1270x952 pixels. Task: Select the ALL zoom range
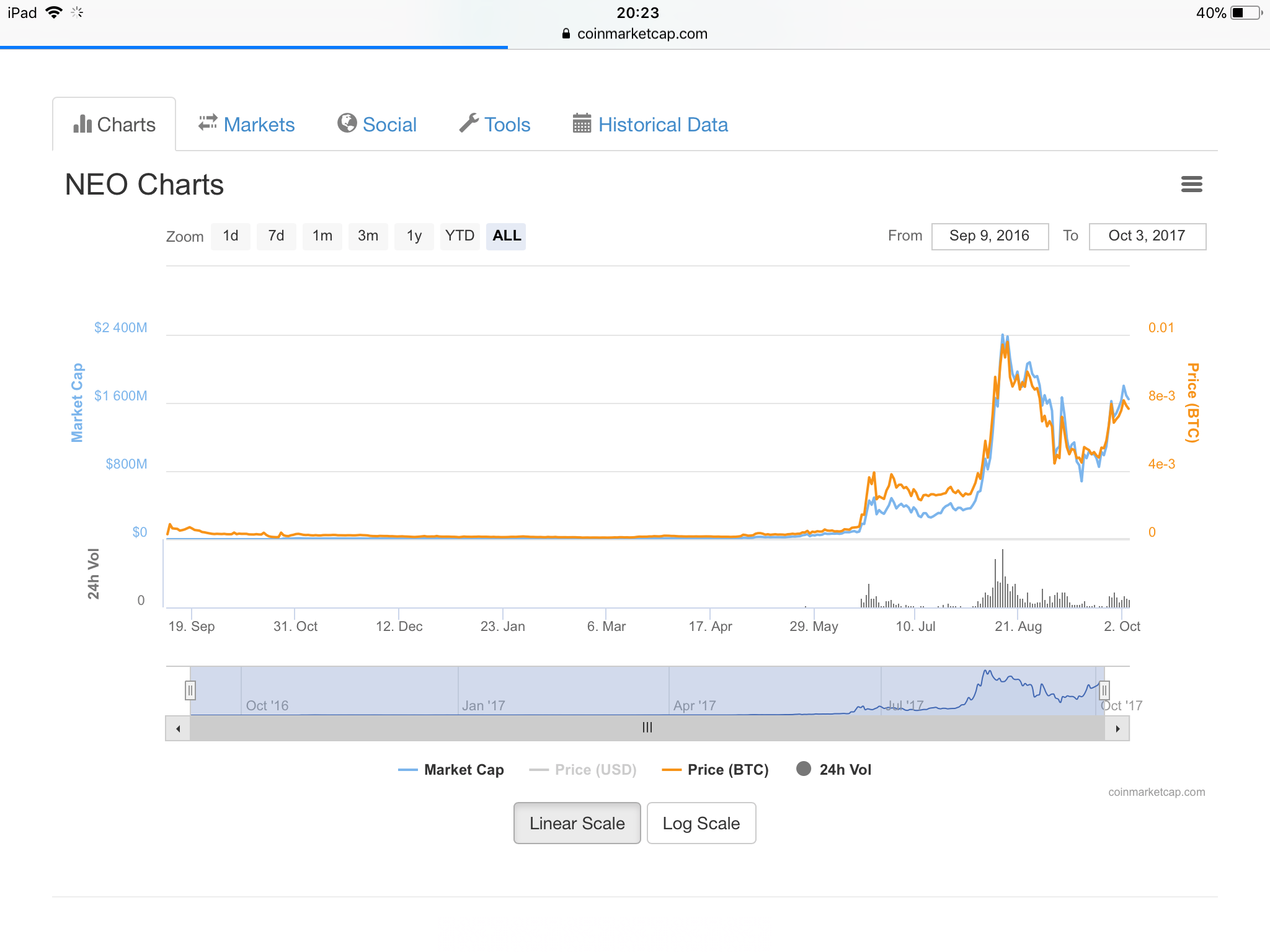(x=506, y=236)
